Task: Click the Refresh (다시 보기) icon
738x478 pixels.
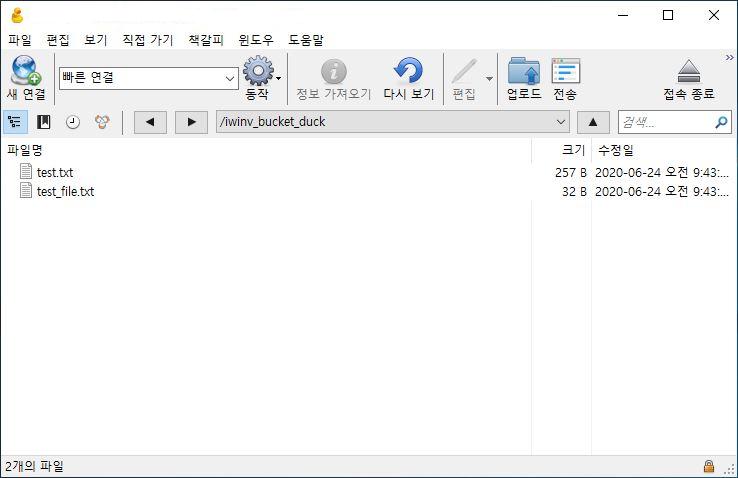Action: click(408, 71)
